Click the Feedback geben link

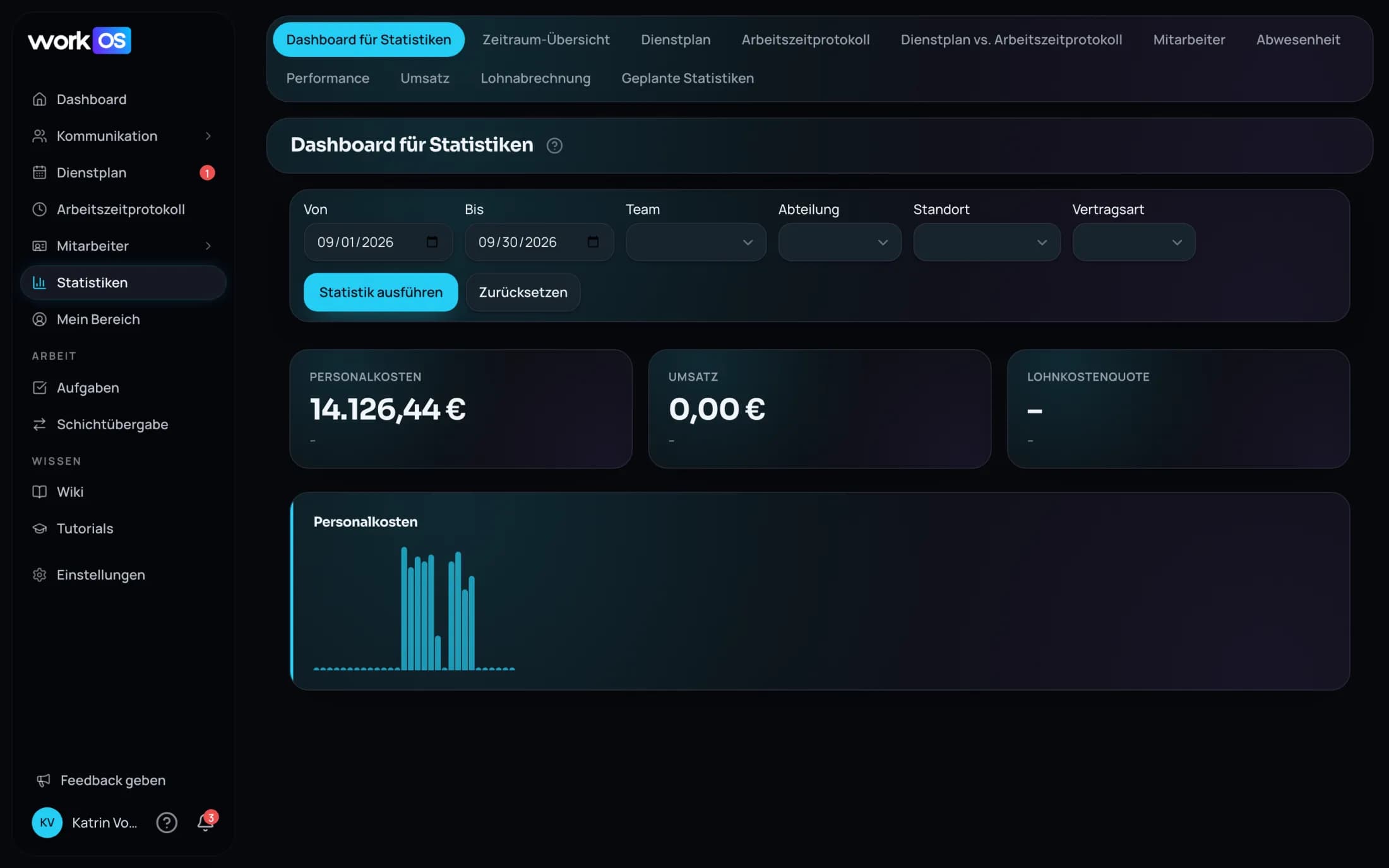click(x=112, y=780)
